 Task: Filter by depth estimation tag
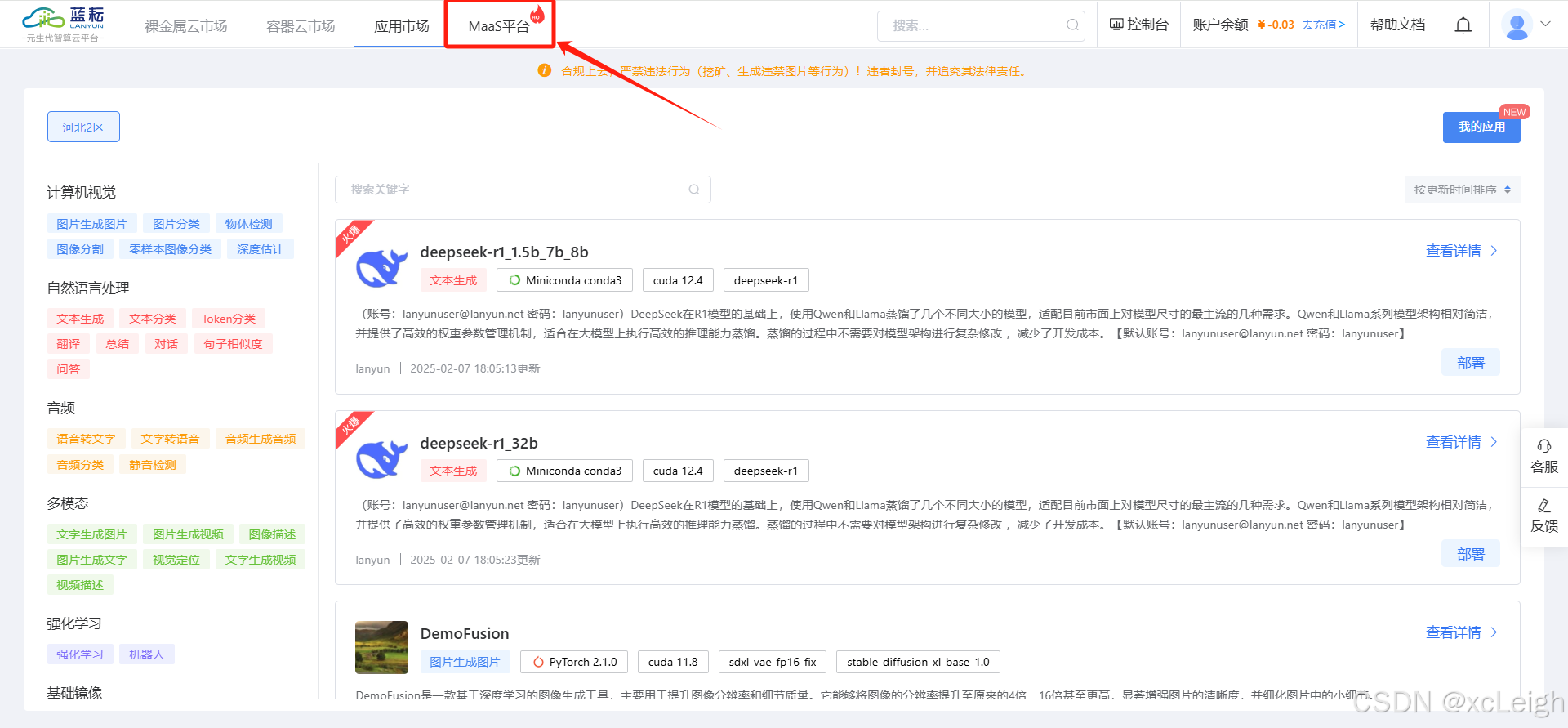(261, 249)
